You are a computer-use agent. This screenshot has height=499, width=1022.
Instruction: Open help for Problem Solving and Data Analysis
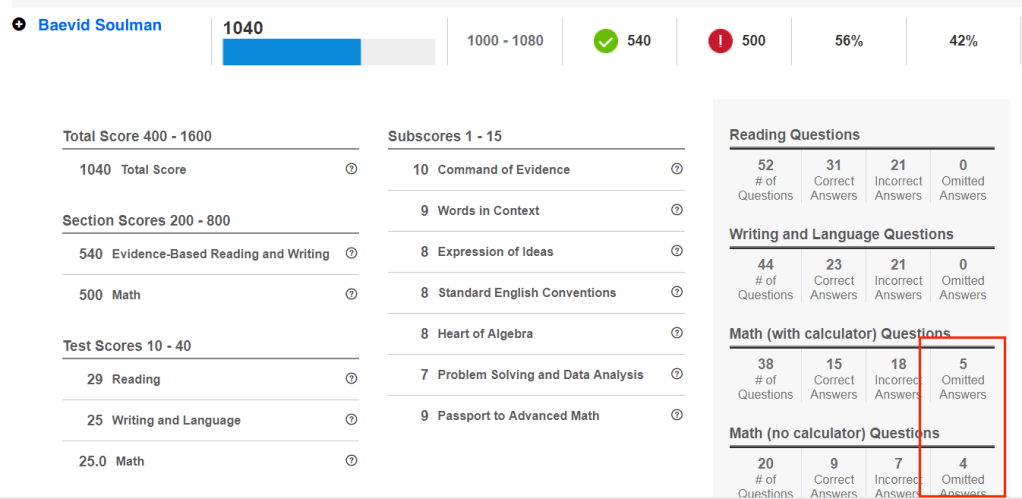point(677,374)
